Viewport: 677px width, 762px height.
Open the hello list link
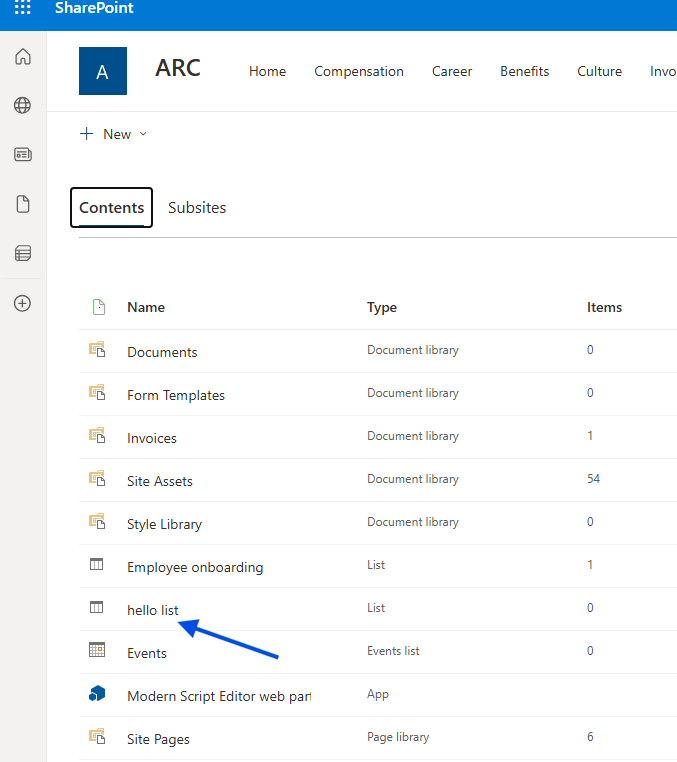(153, 610)
